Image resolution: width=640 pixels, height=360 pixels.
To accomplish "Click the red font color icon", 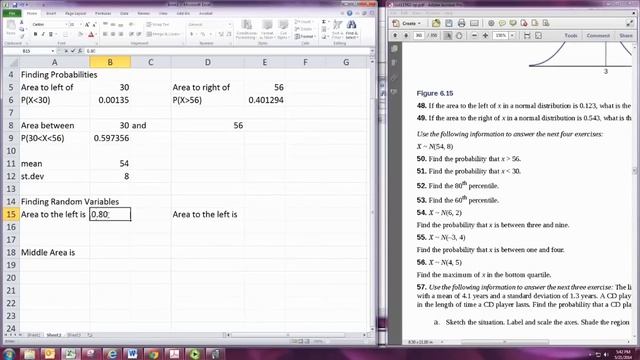I will (91, 34).
